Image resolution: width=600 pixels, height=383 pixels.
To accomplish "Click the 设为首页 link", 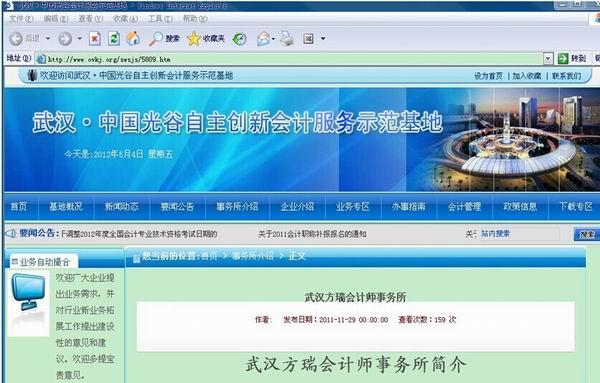I will (x=488, y=76).
